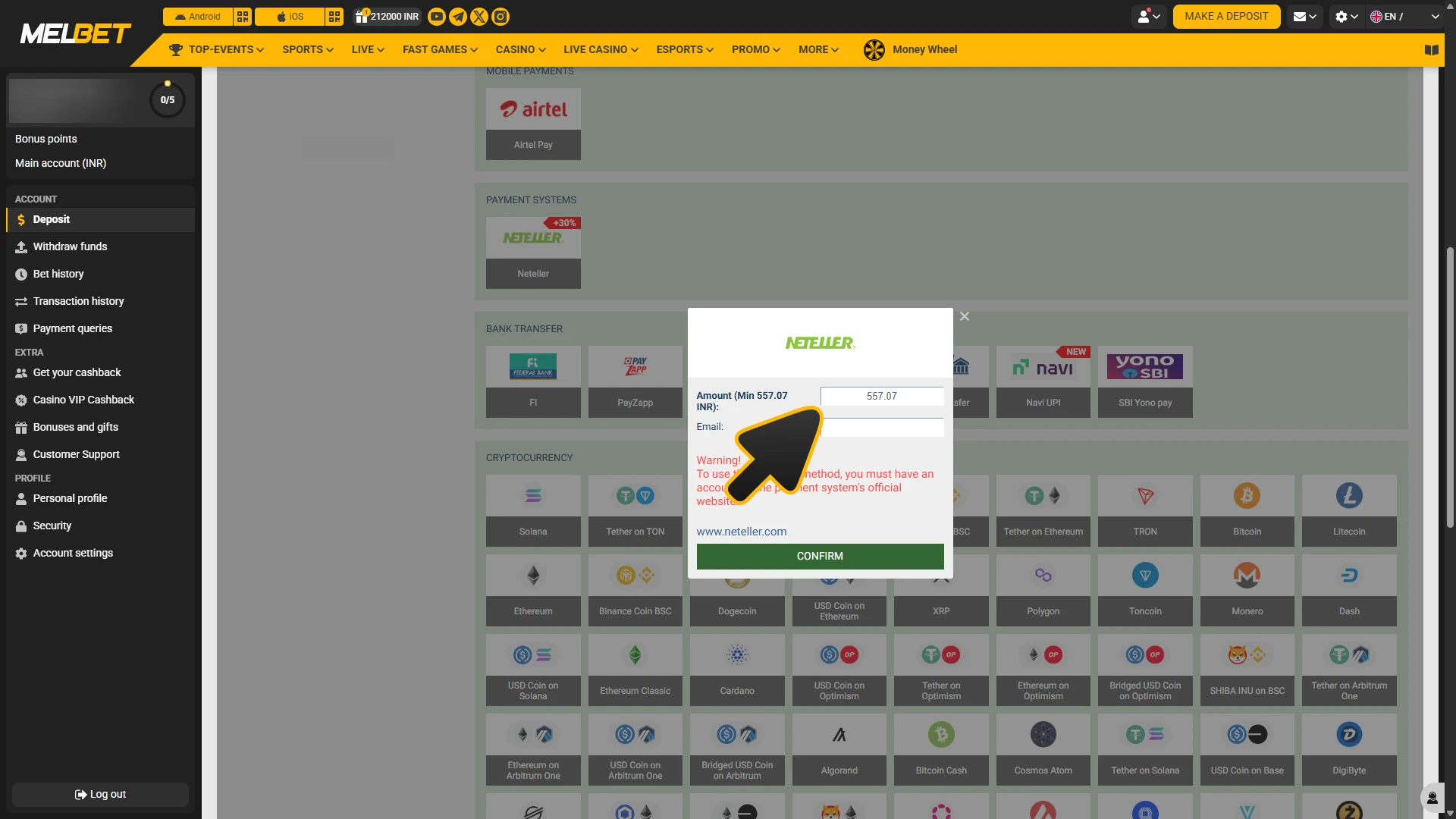Image resolution: width=1456 pixels, height=819 pixels.
Task: Select Bitcoin payment method
Action: 1247,510
